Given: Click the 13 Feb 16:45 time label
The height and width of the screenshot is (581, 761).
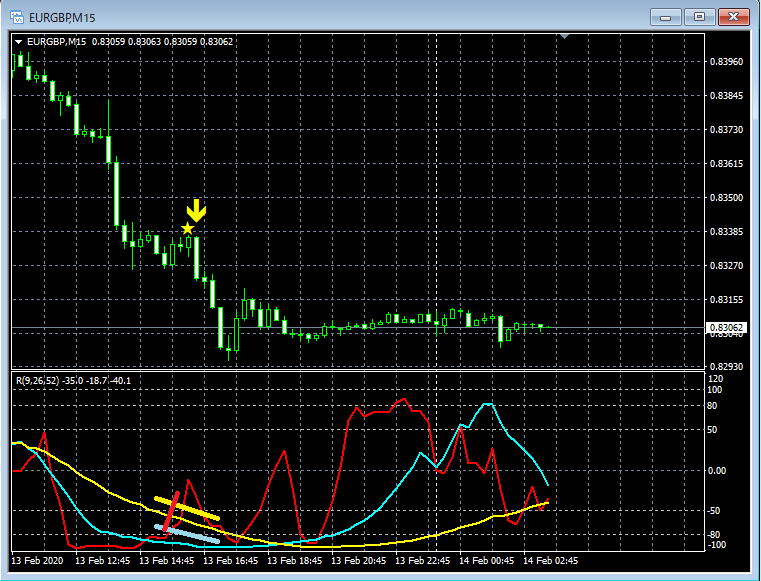Looking at the screenshot, I should click(231, 561).
